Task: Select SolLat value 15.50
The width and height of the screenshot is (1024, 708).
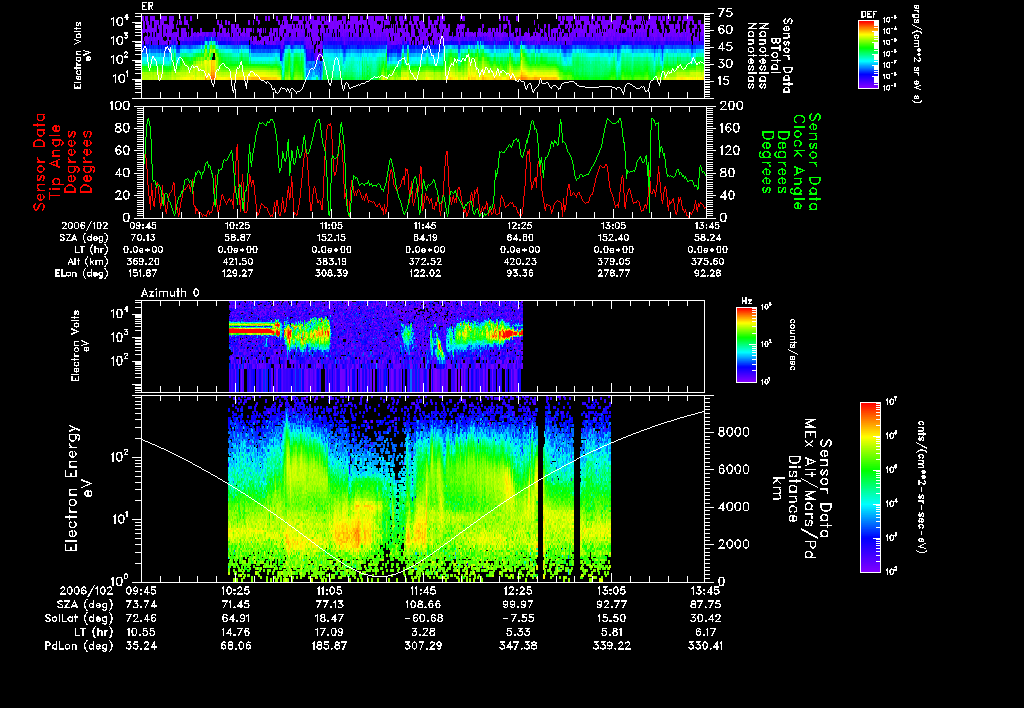Action: click(x=611, y=618)
